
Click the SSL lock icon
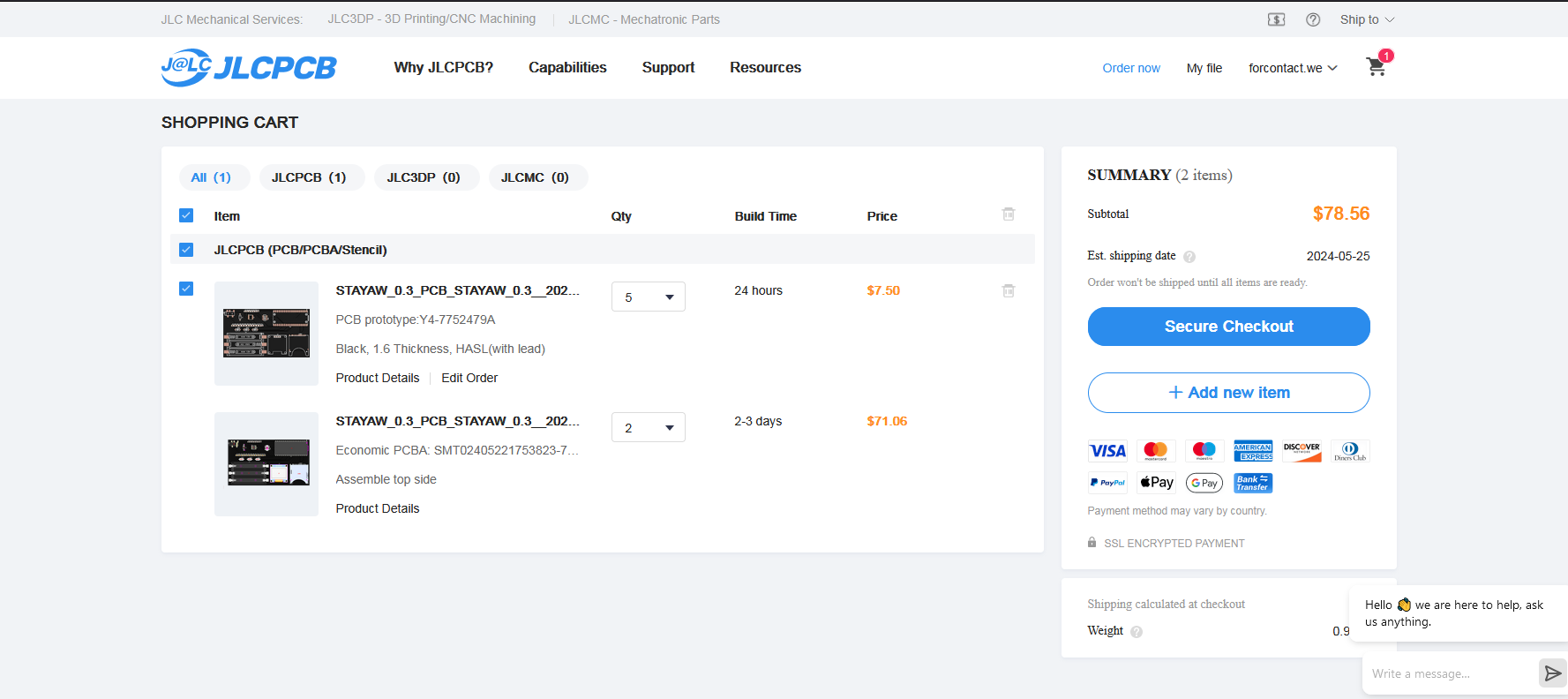point(1092,543)
